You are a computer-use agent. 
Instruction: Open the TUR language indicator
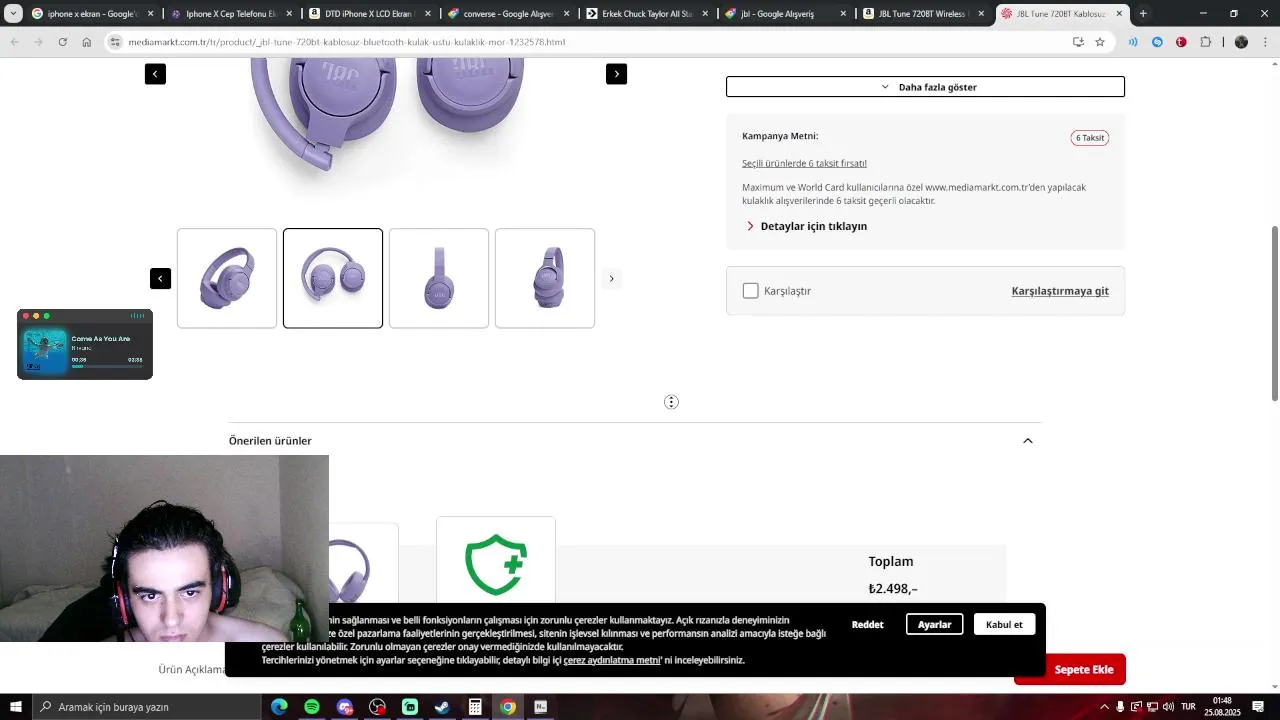[x=1188, y=707]
